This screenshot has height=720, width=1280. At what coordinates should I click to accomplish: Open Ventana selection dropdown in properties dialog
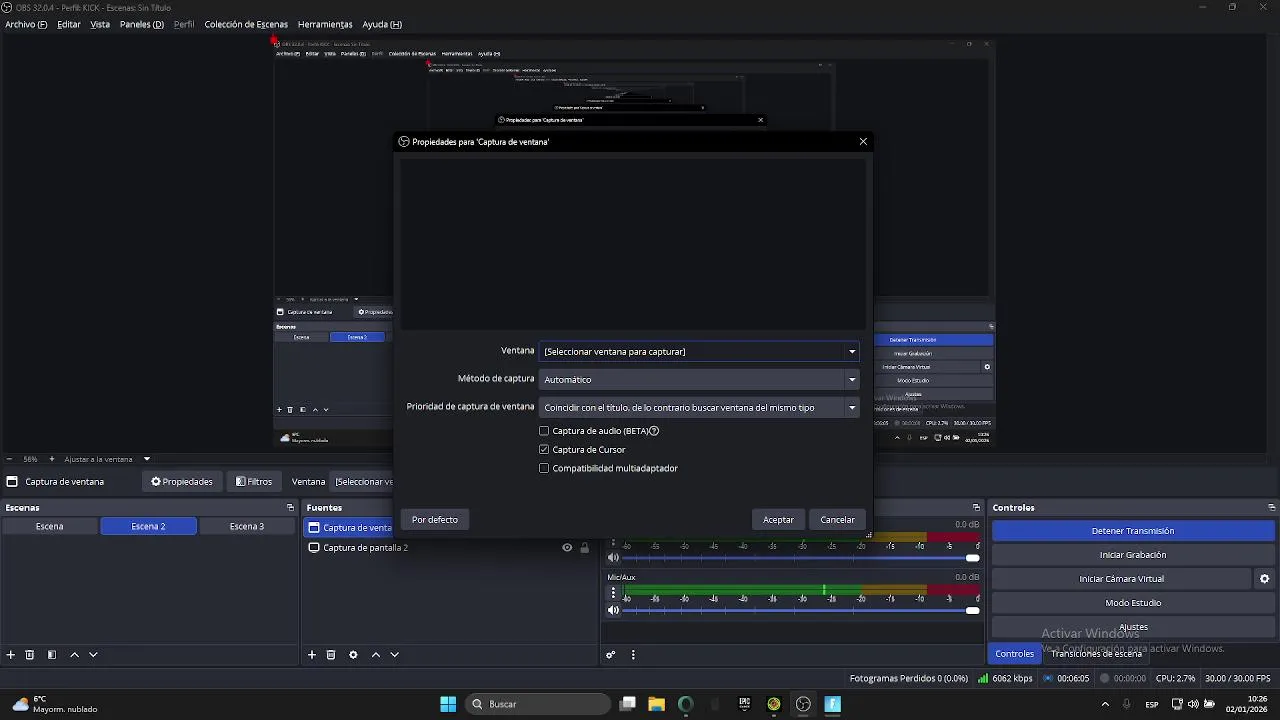click(699, 352)
